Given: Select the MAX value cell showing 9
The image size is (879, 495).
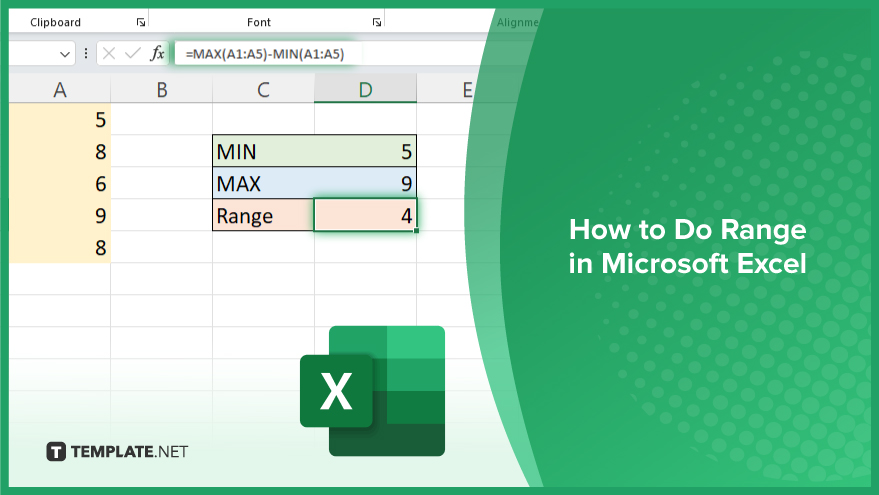Looking at the screenshot, I should tap(366, 183).
